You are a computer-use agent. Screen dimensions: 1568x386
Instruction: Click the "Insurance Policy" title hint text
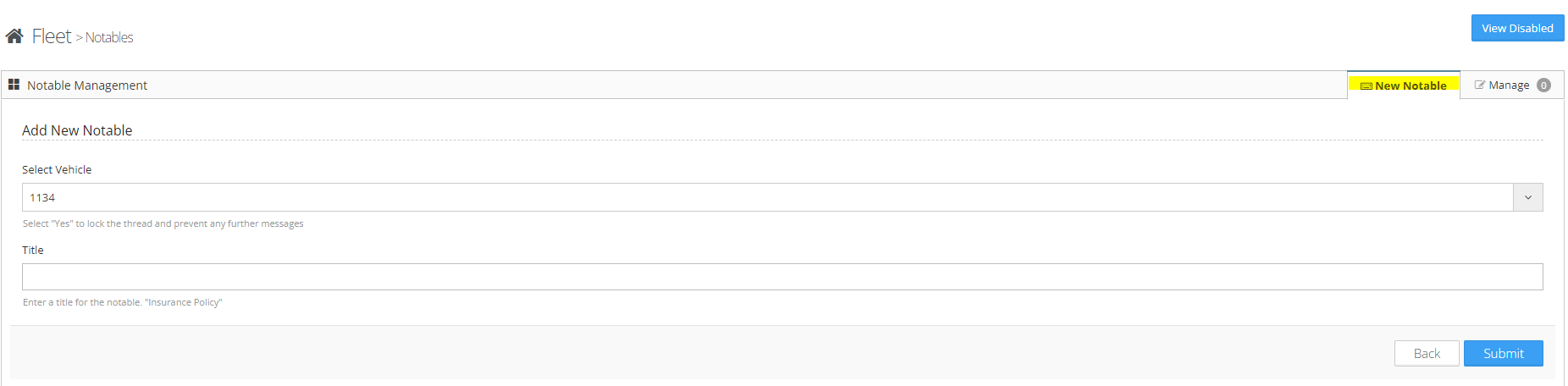[123, 303]
